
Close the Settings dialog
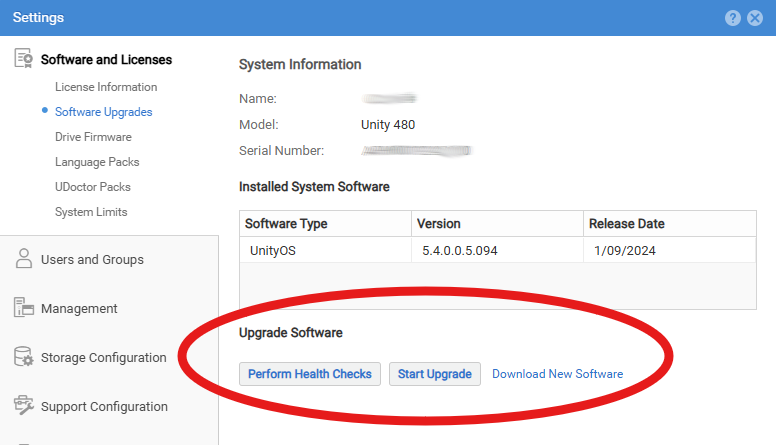[x=755, y=18]
